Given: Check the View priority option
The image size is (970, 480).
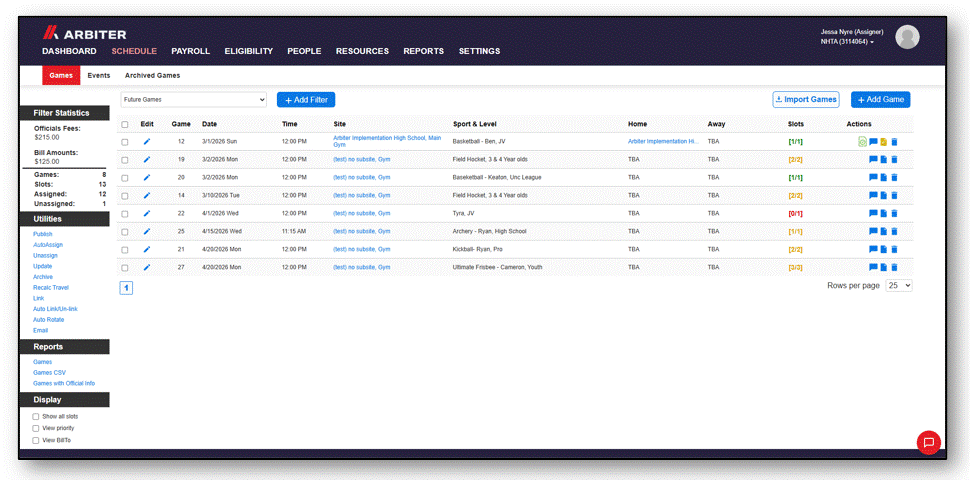Looking at the screenshot, I should [x=36, y=428].
